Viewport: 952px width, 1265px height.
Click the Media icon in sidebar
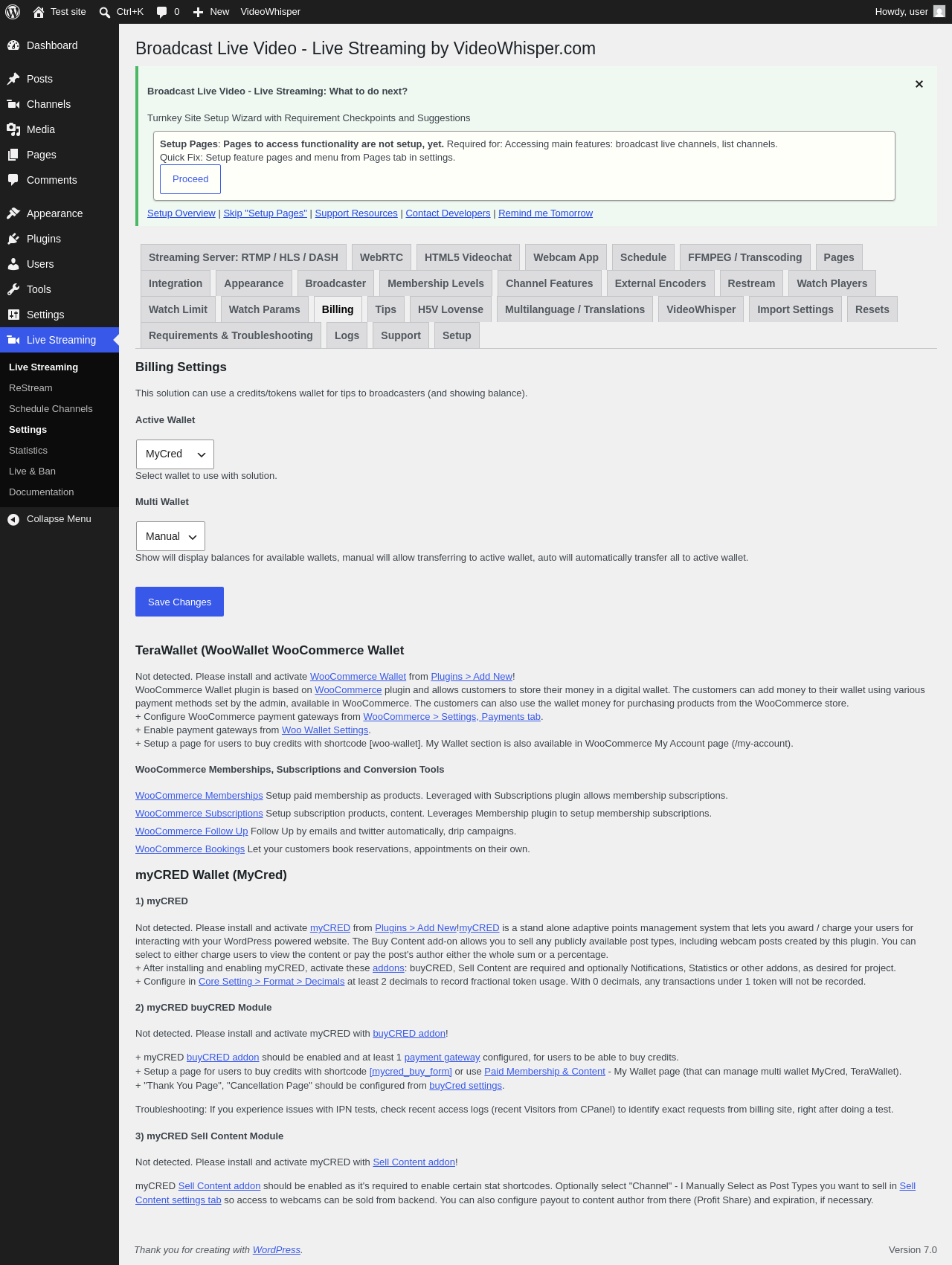point(13,129)
